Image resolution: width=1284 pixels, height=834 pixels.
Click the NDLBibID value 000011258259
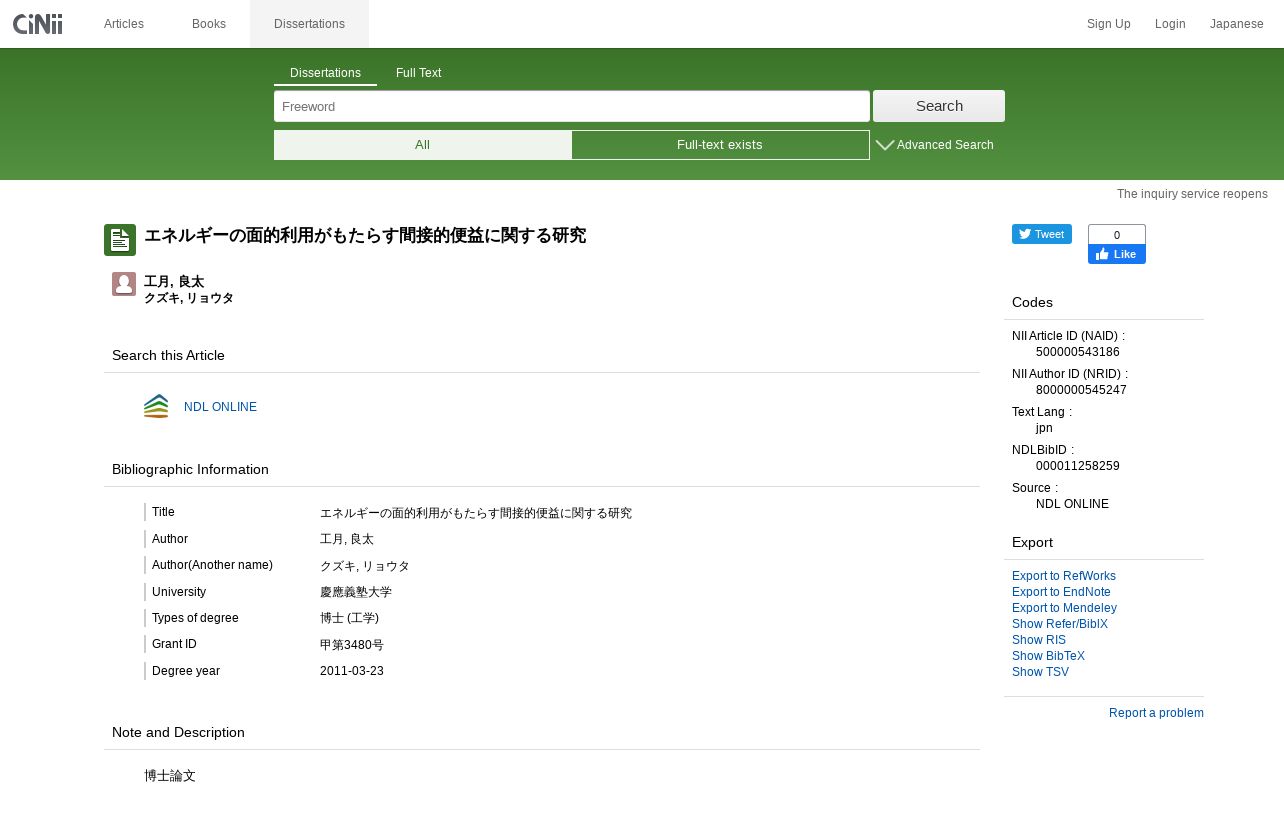coord(1078,466)
